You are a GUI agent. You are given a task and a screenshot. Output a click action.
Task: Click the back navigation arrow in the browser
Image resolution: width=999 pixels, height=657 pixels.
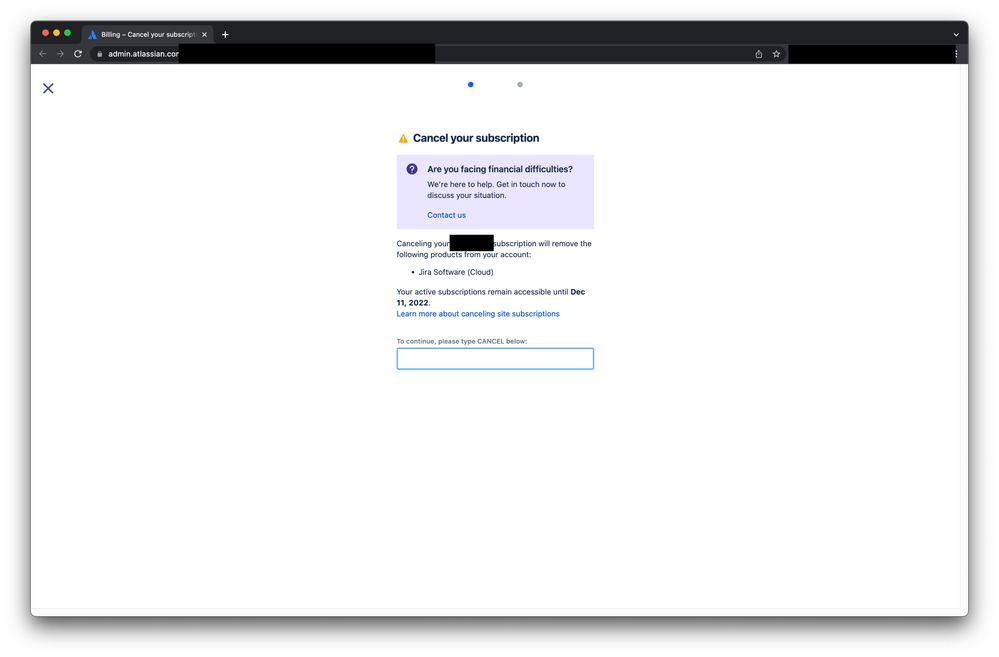pos(41,54)
